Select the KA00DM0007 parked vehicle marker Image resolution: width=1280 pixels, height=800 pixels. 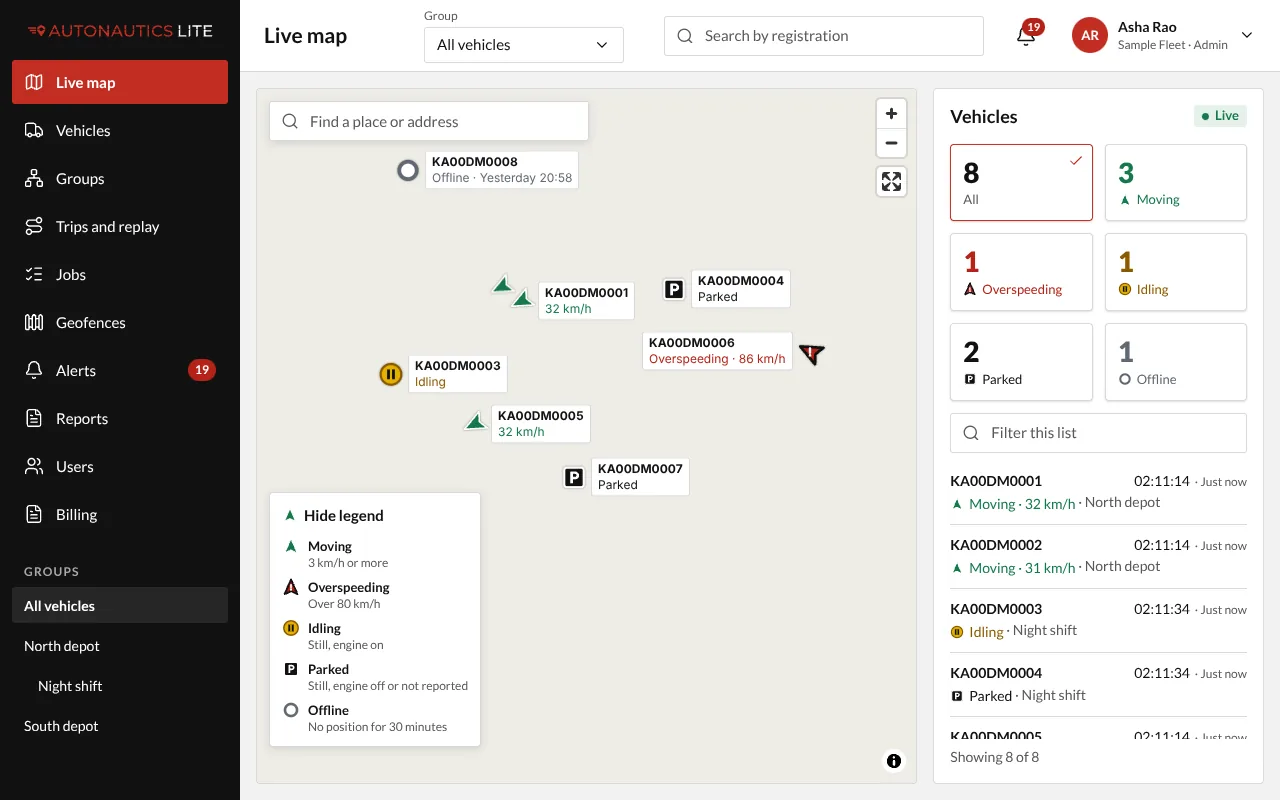(x=574, y=477)
